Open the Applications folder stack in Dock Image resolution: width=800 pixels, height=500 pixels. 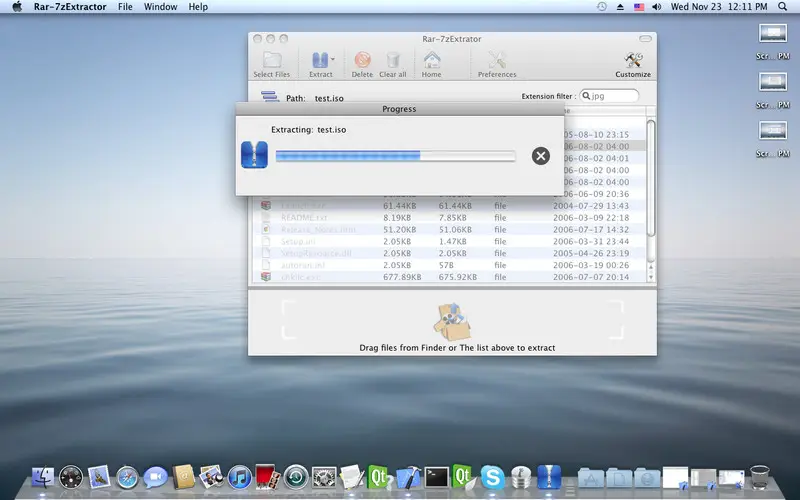pyautogui.click(x=590, y=479)
